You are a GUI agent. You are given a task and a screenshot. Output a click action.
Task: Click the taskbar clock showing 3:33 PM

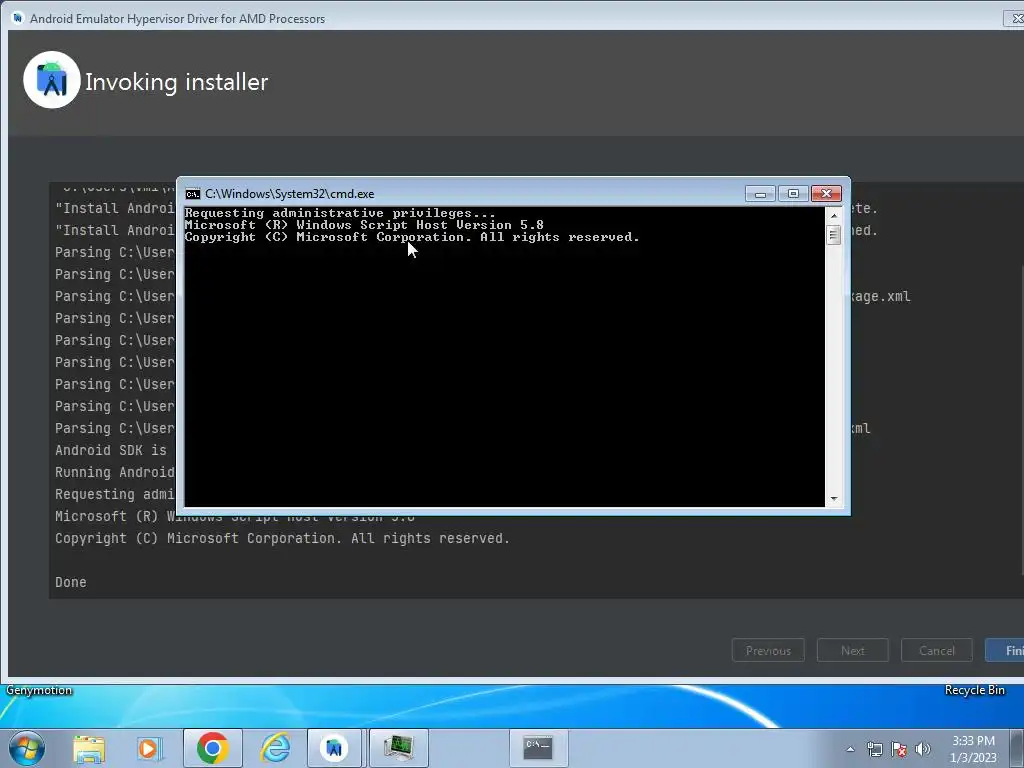pos(973,749)
